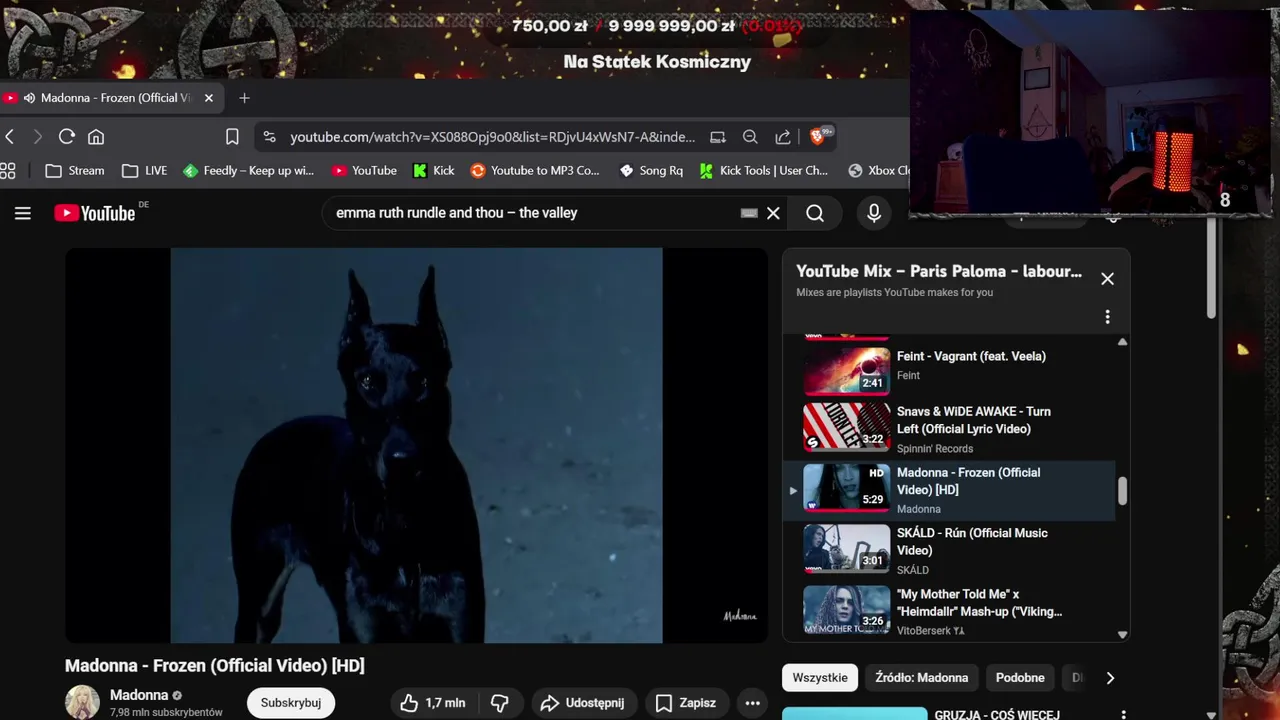Image resolution: width=1280 pixels, height=720 pixels.
Task: Play Snavs & WiDE AWAKE Turn Left
Action: click(948, 428)
